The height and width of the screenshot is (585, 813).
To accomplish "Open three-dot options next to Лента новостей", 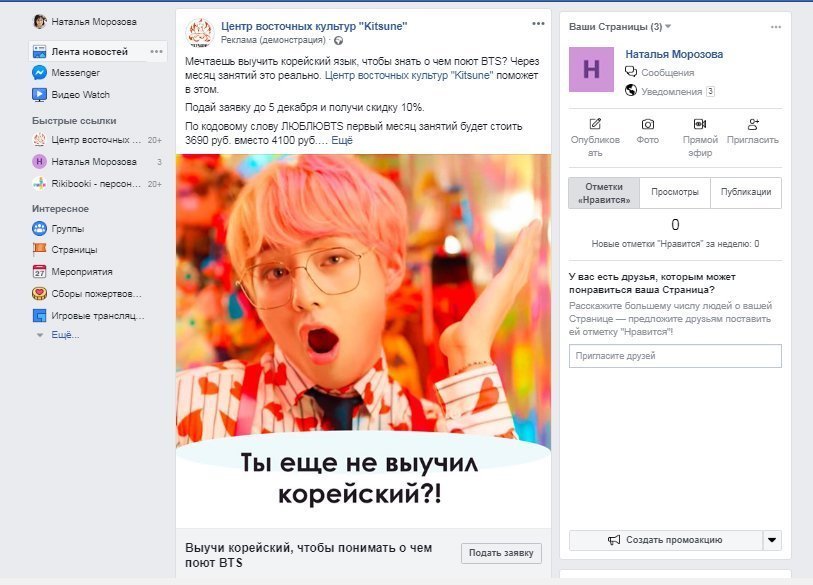I will pyautogui.click(x=157, y=51).
